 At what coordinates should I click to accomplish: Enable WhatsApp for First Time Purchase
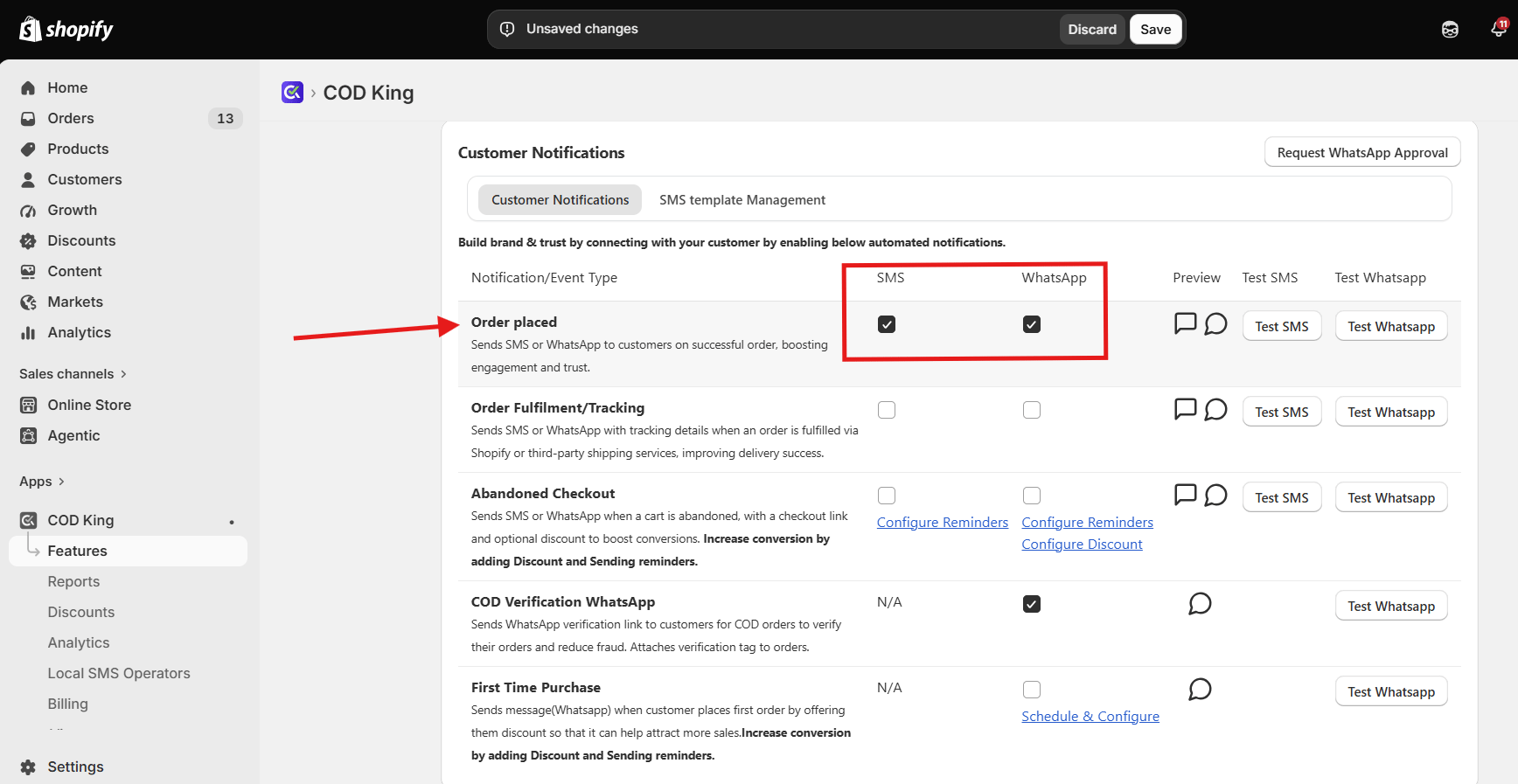(x=1032, y=690)
